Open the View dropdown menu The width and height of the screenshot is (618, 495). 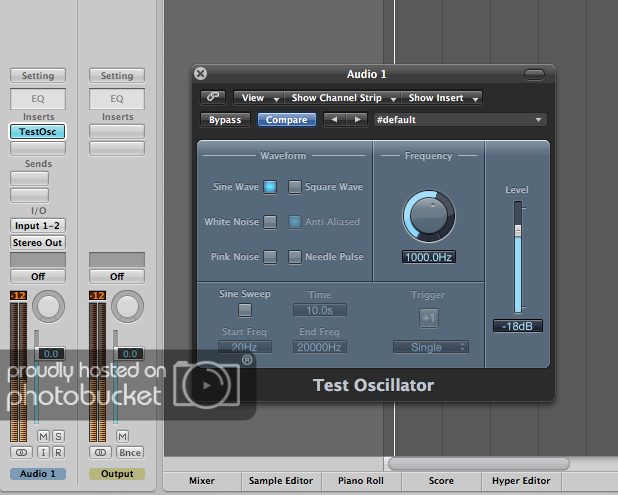(x=258, y=98)
